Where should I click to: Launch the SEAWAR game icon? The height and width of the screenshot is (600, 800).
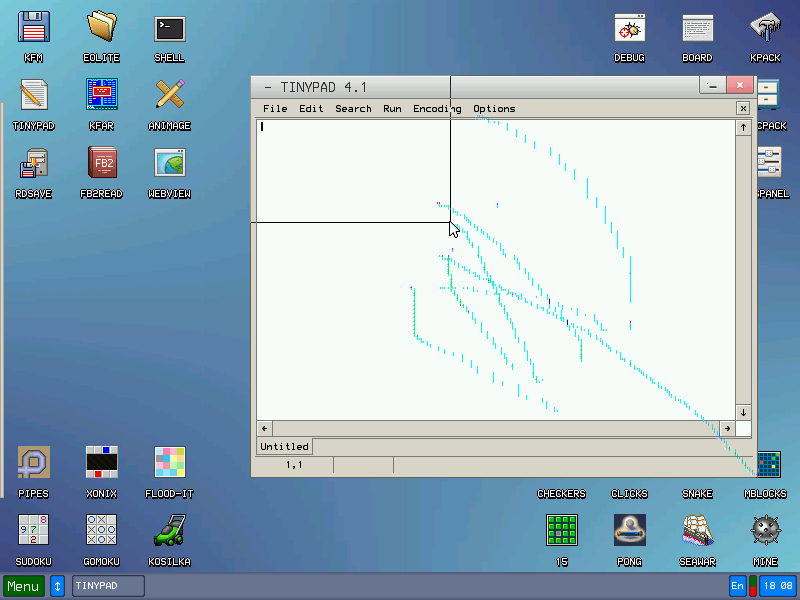tap(697, 530)
